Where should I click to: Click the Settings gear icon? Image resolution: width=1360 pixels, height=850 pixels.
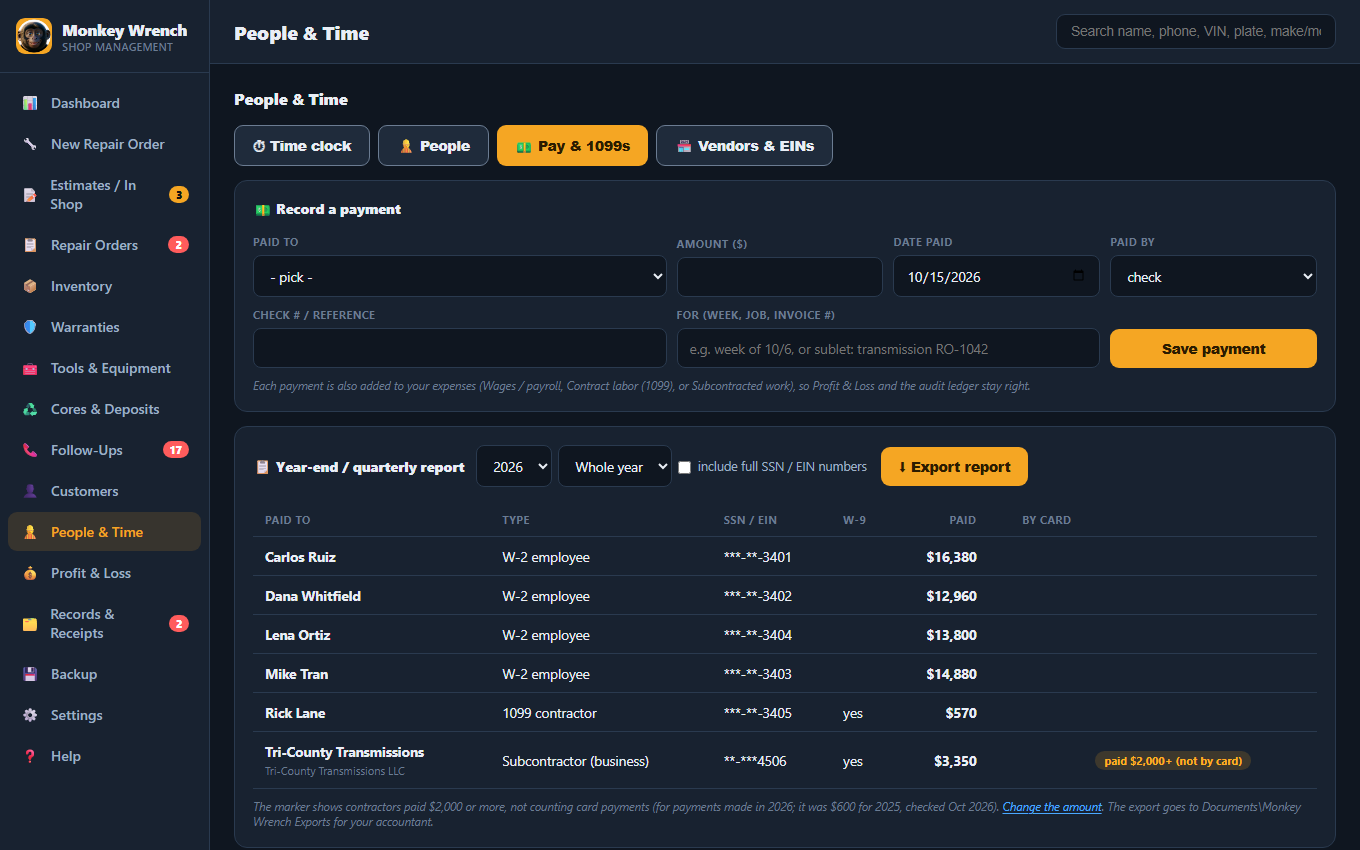(x=30, y=715)
